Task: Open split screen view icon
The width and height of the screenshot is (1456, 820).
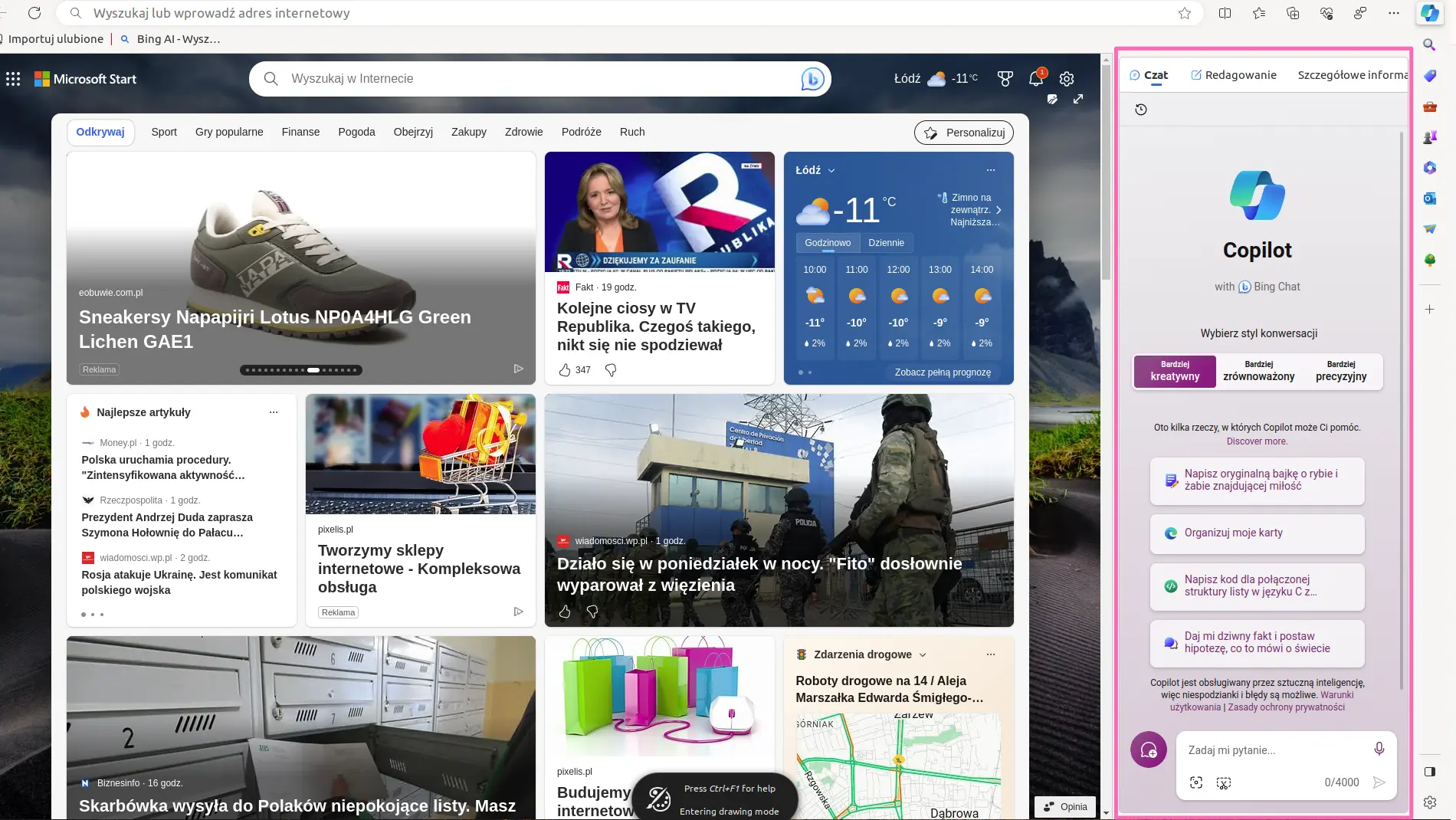Action: (1225, 13)
